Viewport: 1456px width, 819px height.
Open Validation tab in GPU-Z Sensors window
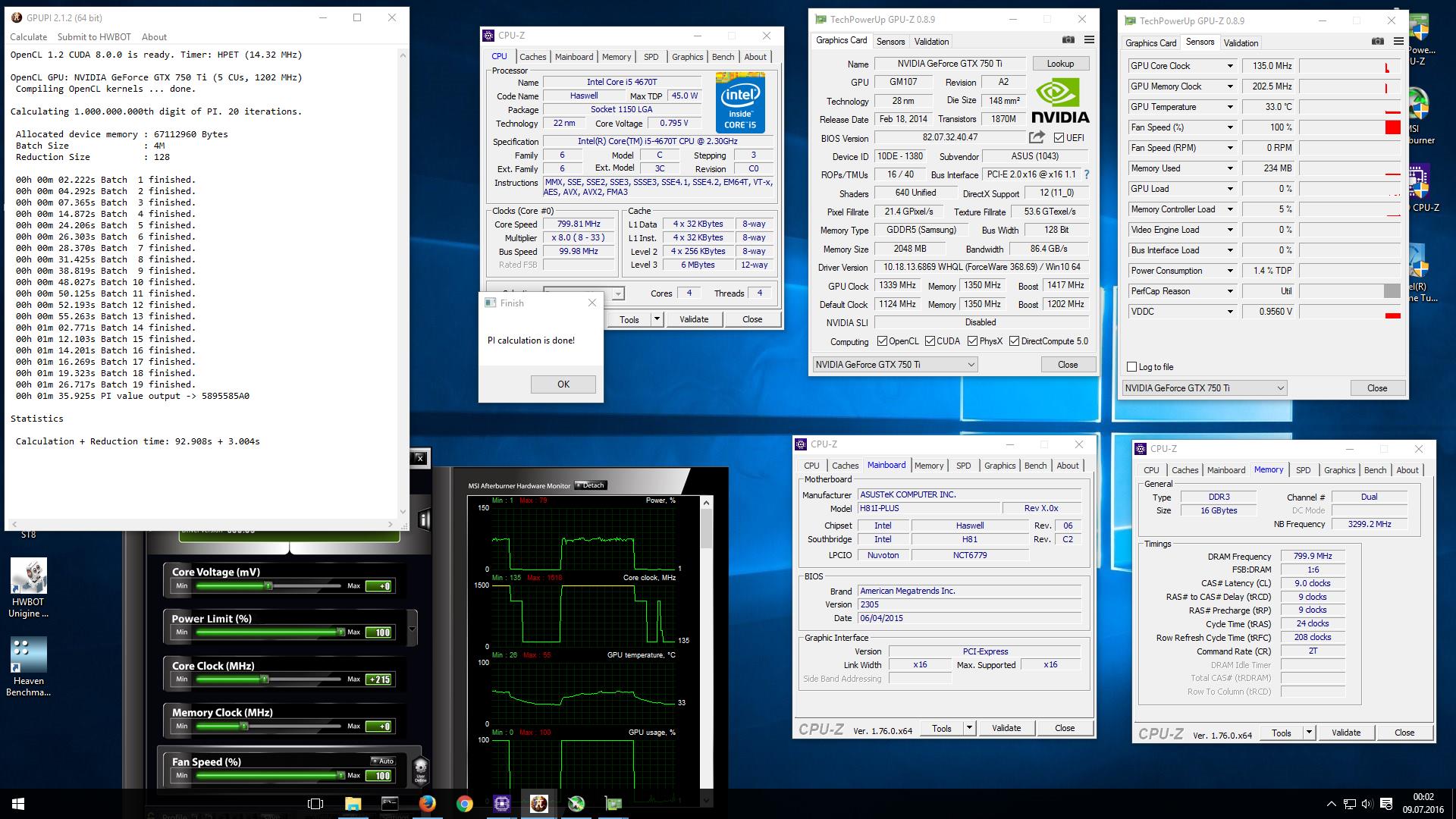click(1241, 43)
